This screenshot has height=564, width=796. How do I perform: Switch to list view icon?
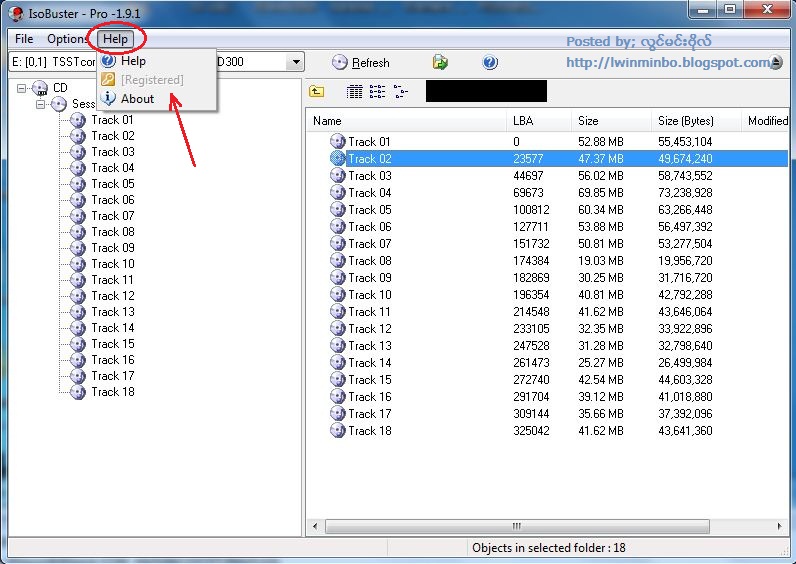[x=377, y=91]
